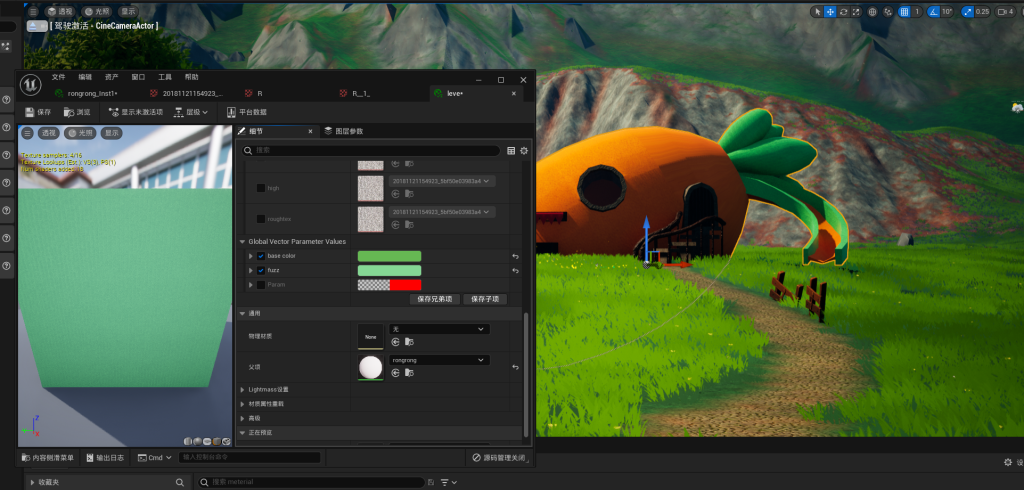Toggle 显示未激活项 show inactive button

pos(136,112)
